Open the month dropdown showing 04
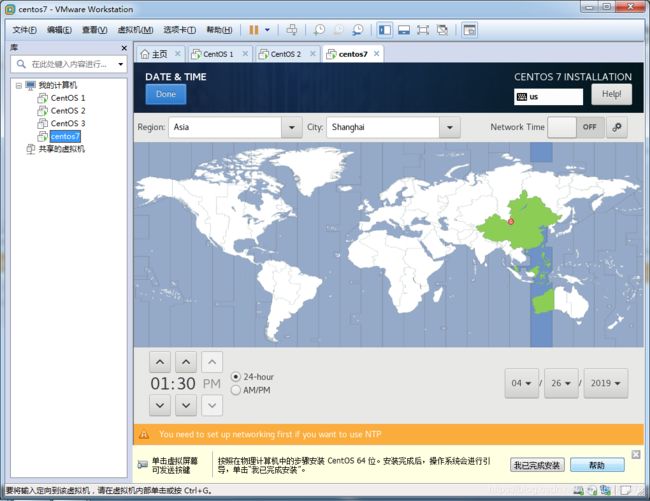Viewport: 650px width, 501px height. 522,383
